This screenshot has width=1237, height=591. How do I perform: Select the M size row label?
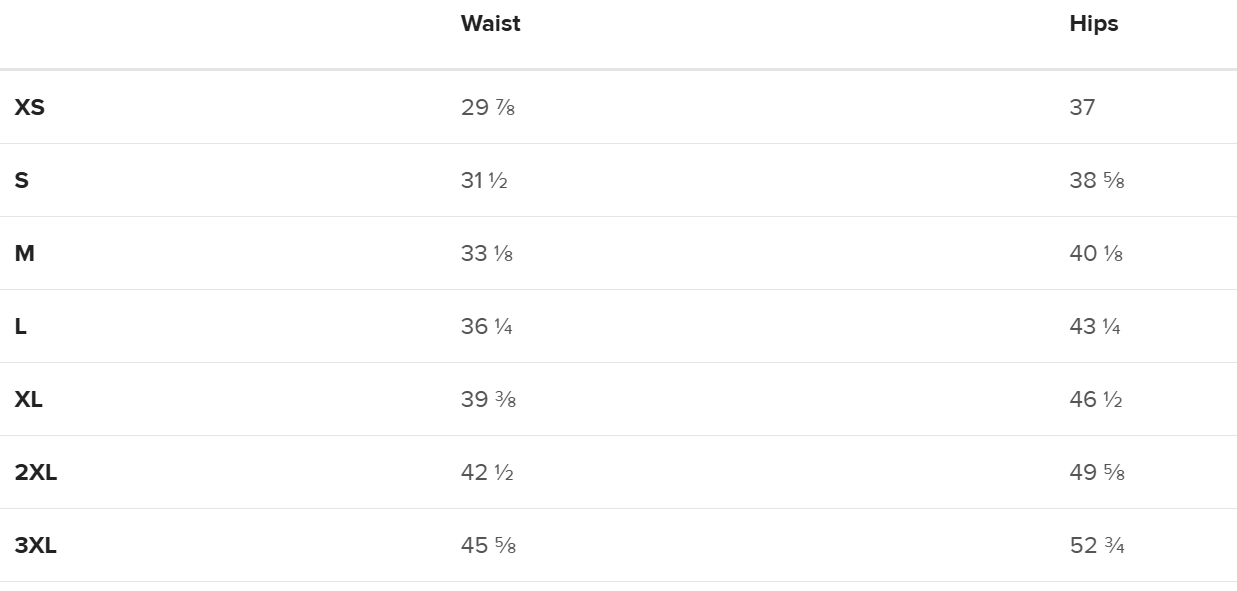tap(25, 253)
